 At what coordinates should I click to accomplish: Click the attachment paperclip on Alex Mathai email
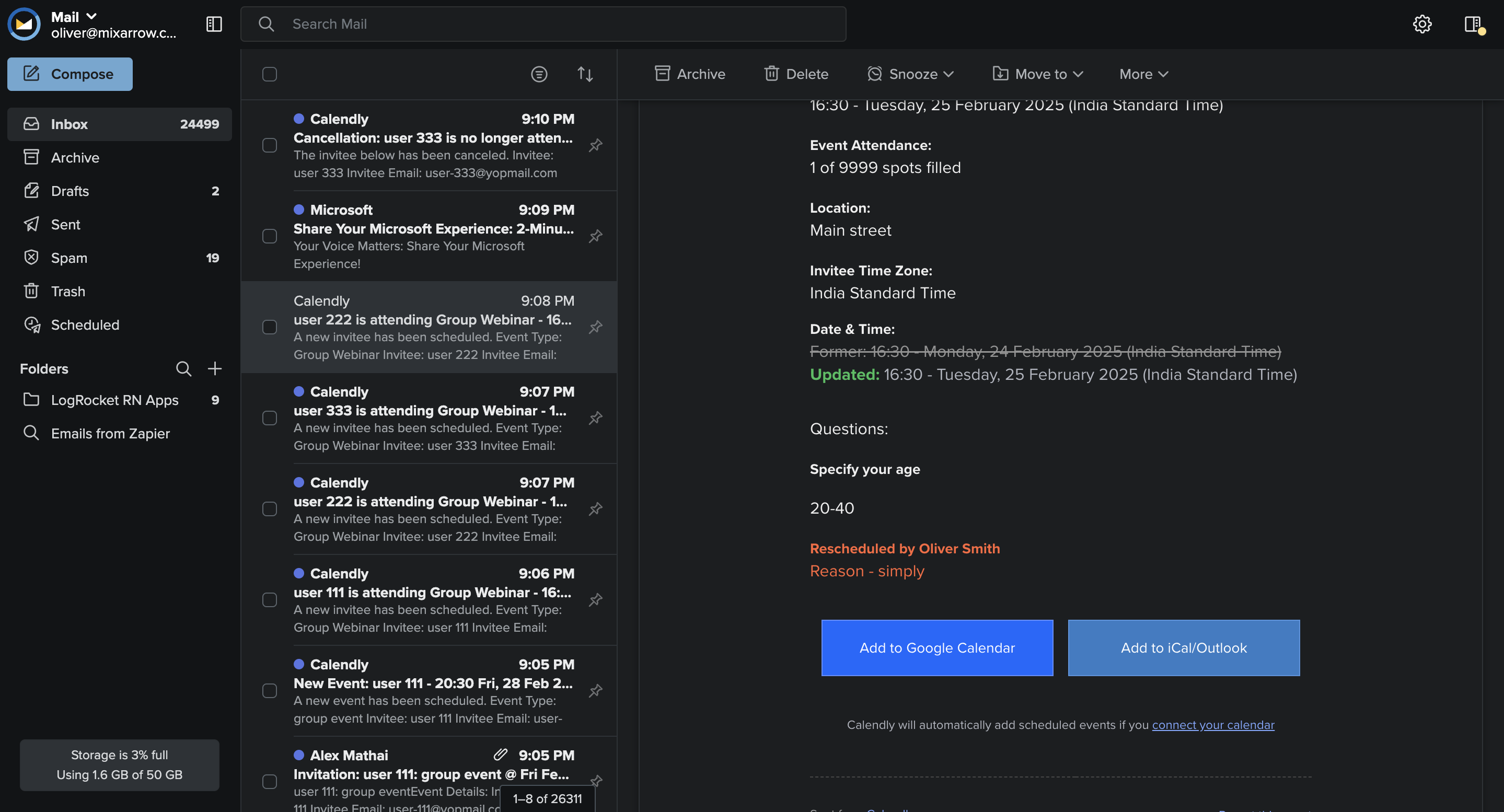click(x=500, y=755)
